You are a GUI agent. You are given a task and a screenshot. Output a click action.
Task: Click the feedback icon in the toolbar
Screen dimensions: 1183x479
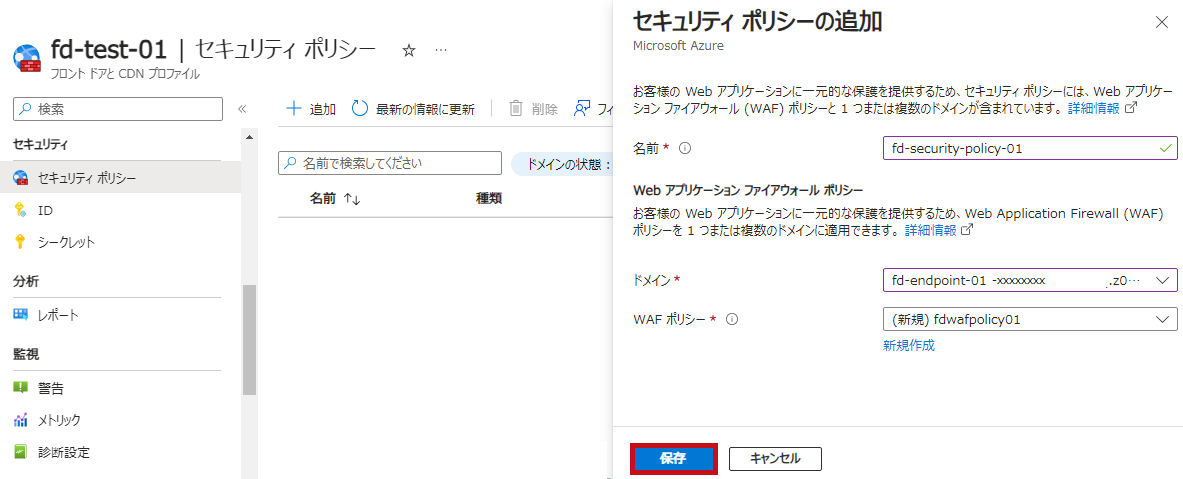click(582, 109)
